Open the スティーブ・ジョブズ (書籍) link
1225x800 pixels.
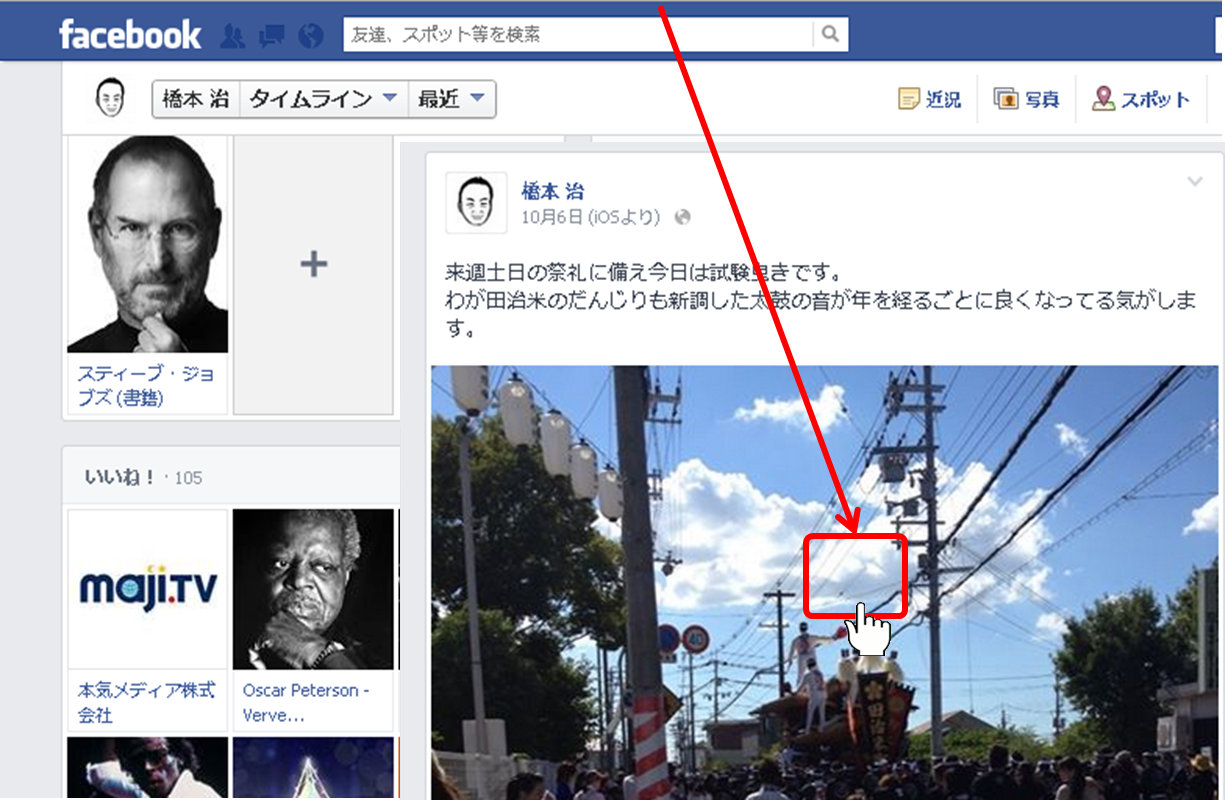click(146, 385)
